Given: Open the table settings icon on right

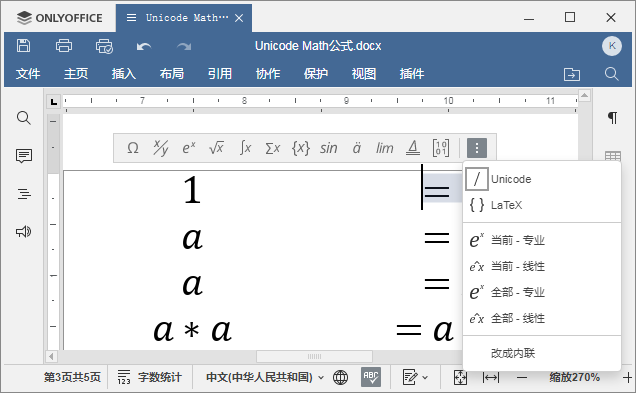Looking at the screenshot, I should pyautogui.click(x=612, y=155).
